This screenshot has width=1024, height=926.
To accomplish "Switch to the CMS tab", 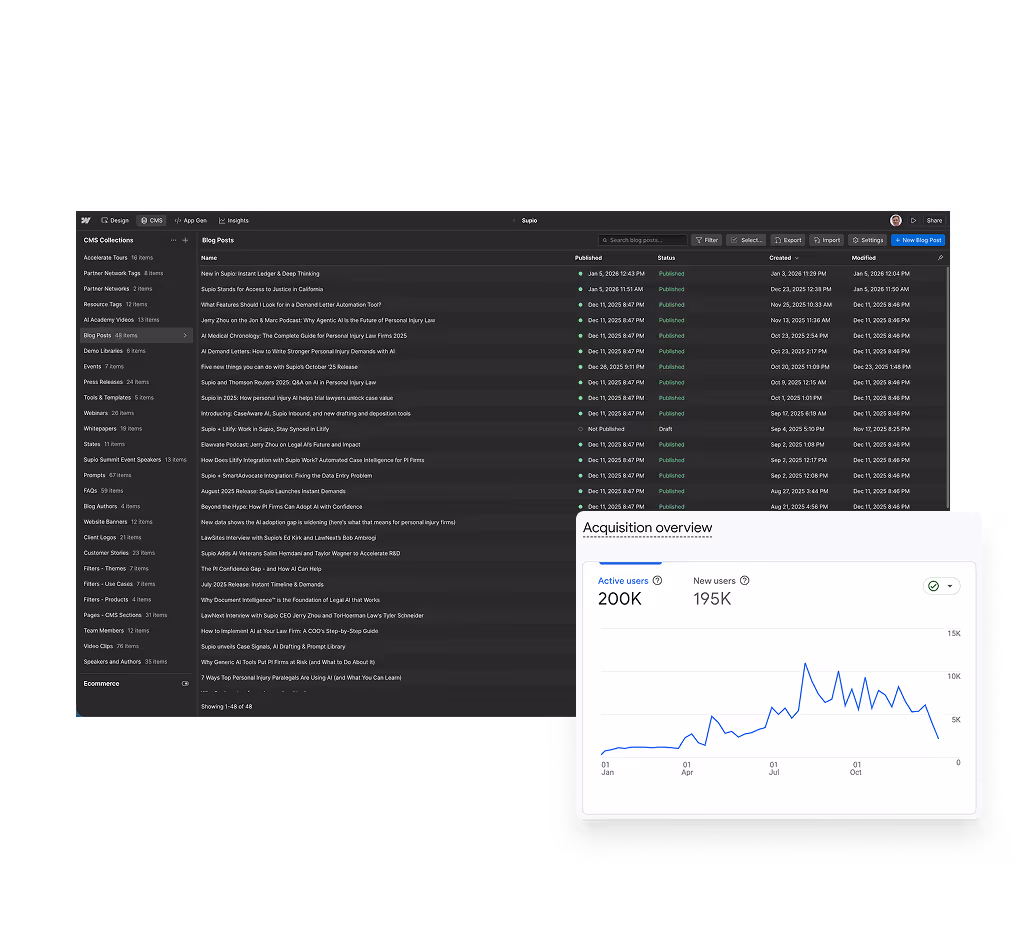I will 152,220.
